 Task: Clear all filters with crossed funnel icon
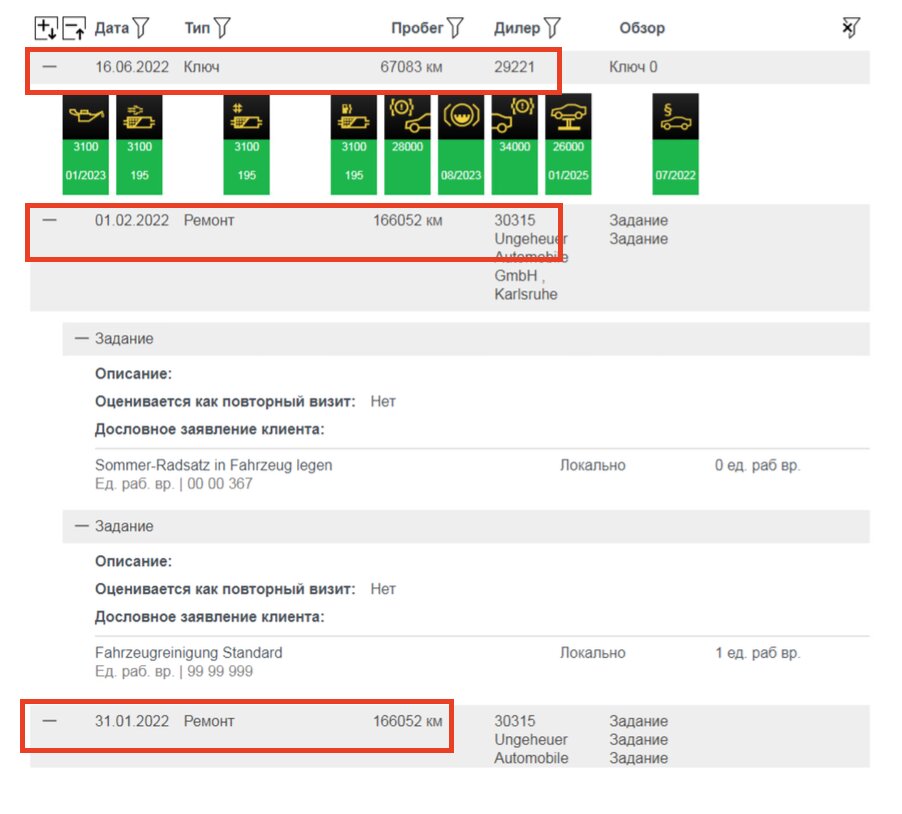(x=851, y=28)
